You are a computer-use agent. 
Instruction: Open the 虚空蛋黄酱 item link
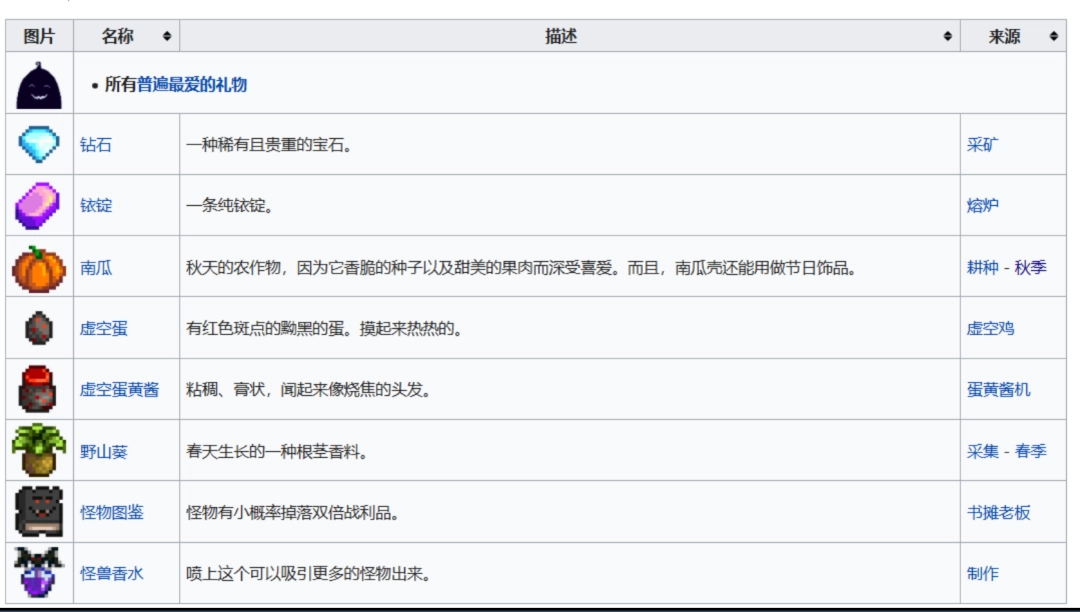119,390
